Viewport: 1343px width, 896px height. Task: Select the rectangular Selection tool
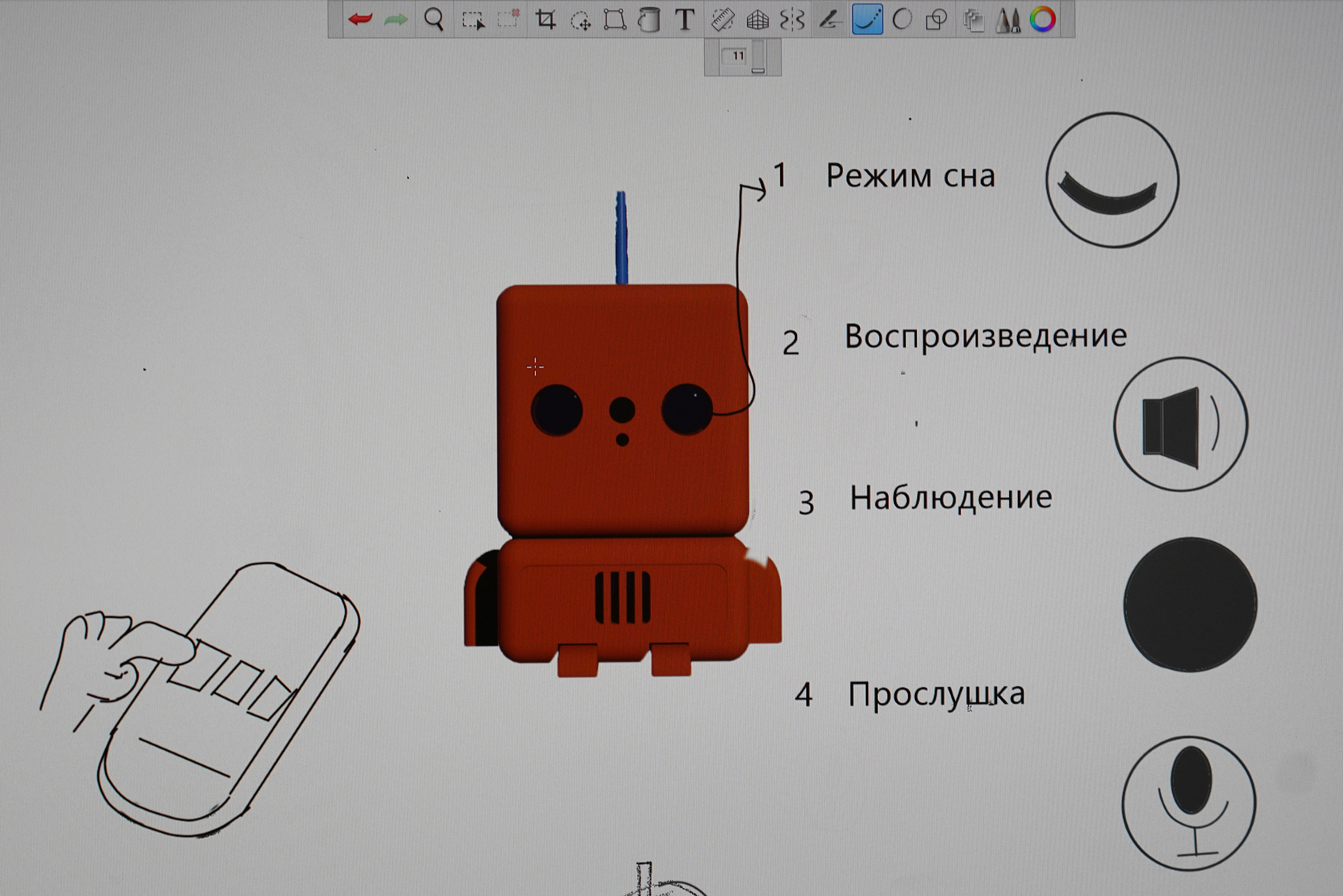[x=473, y=20]
